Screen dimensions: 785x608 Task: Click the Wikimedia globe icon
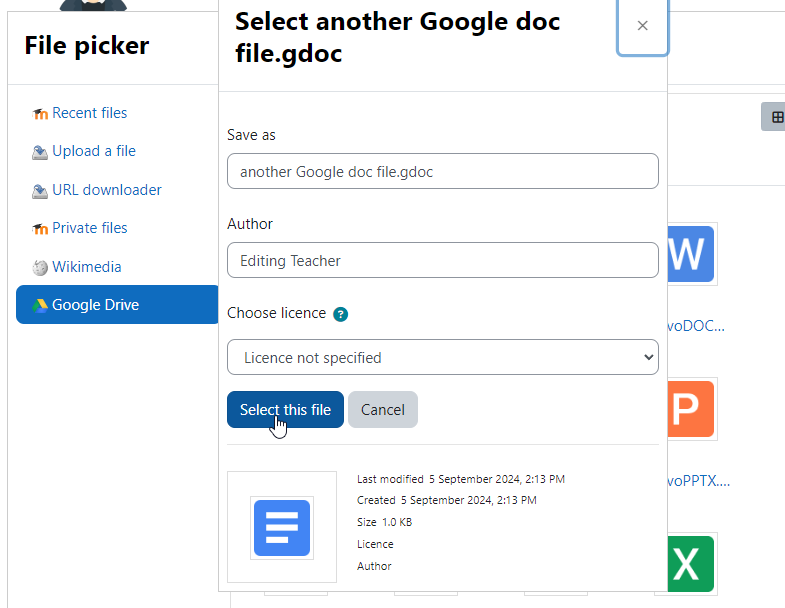coord(40,268)
